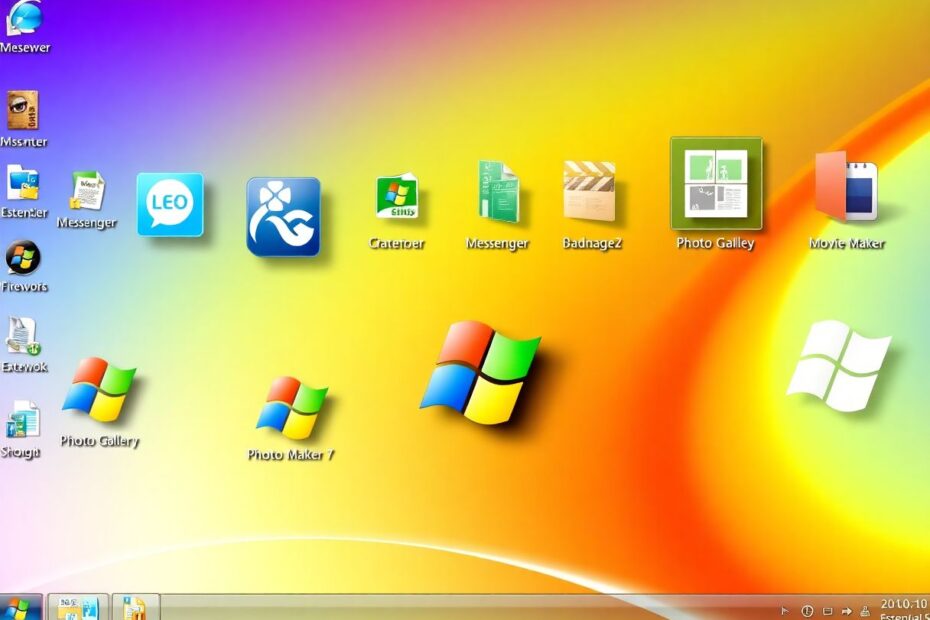Select the Photo Galley icon
This screenshot has height=620, width=930.
[x=716, y=183]
